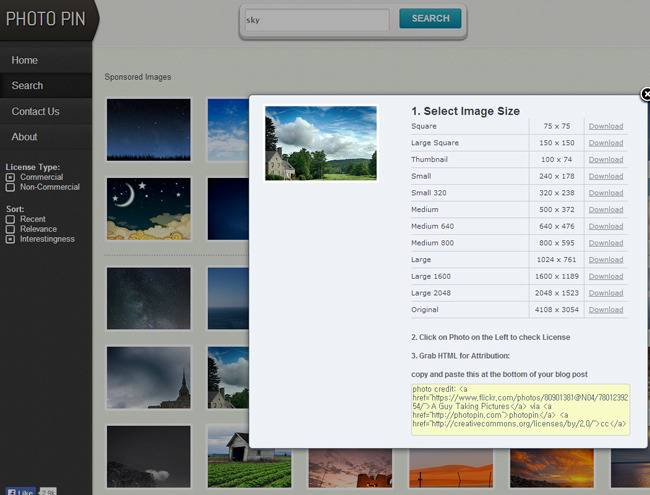Close the image size popup
Viewport: 650px width, 495px height.
pos(645,94)
